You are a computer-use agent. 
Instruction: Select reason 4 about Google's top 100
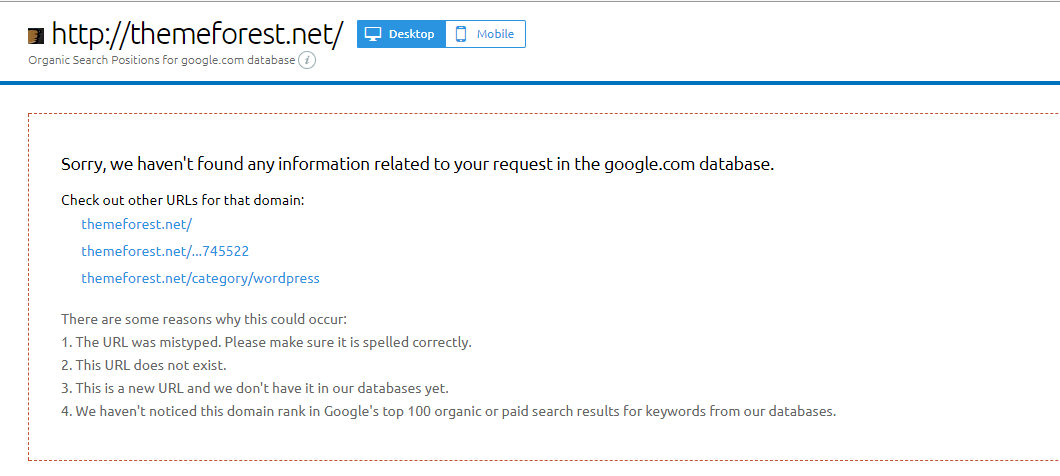click(449, 411)
